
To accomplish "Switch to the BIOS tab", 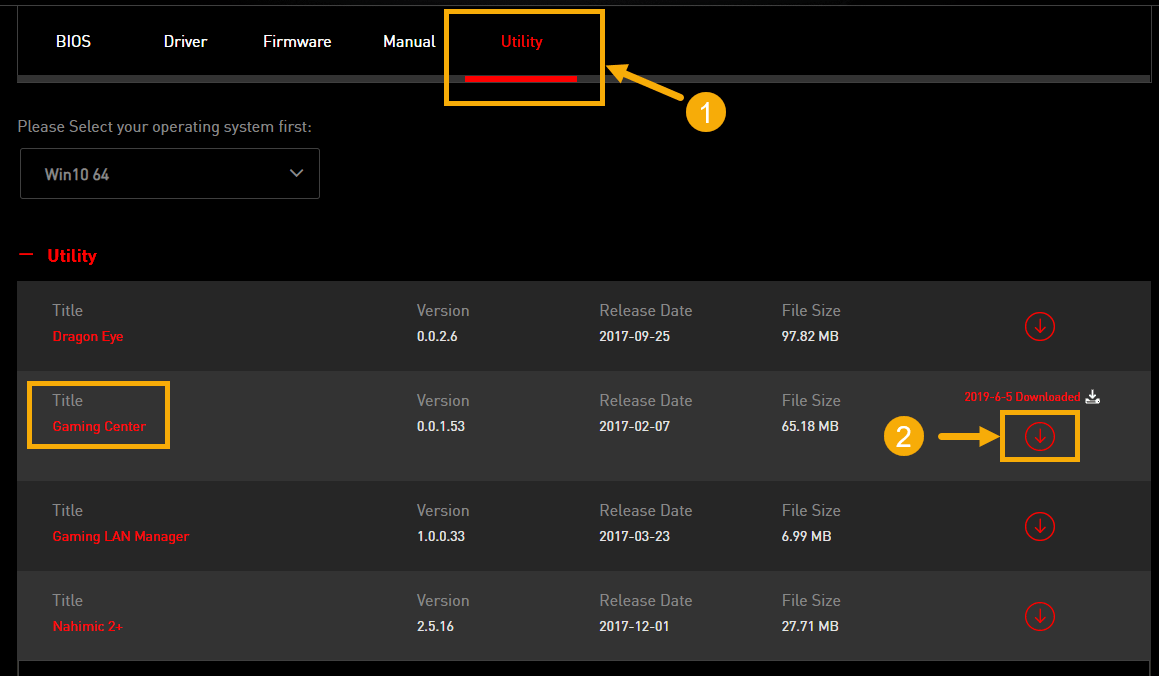I will [73, 41].
